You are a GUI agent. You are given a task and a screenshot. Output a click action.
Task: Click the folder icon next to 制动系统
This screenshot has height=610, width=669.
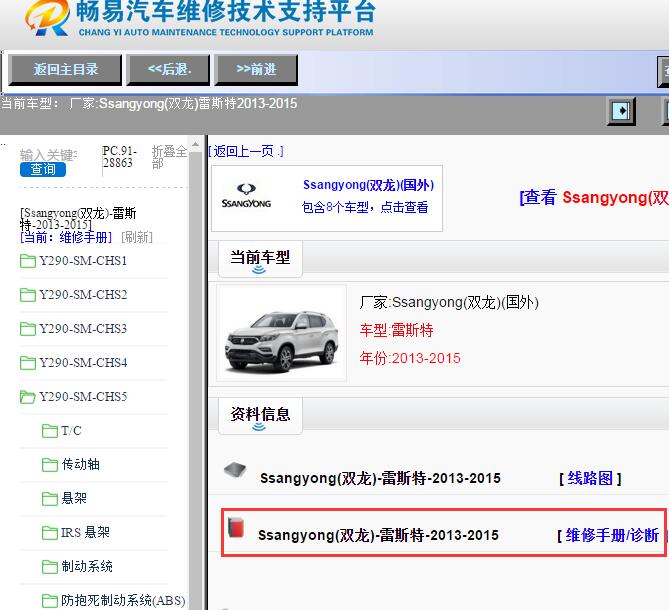point(49,567)
